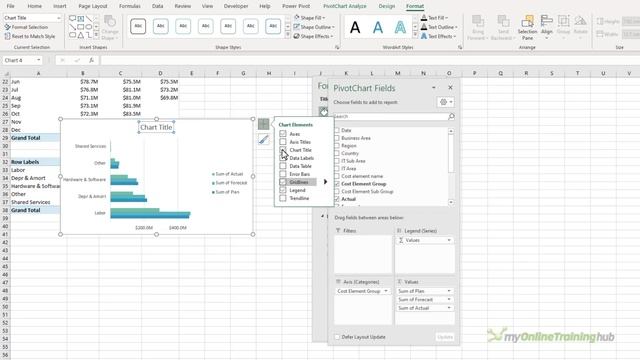Check the Region field
640x360 pixels.
[337, 146]
